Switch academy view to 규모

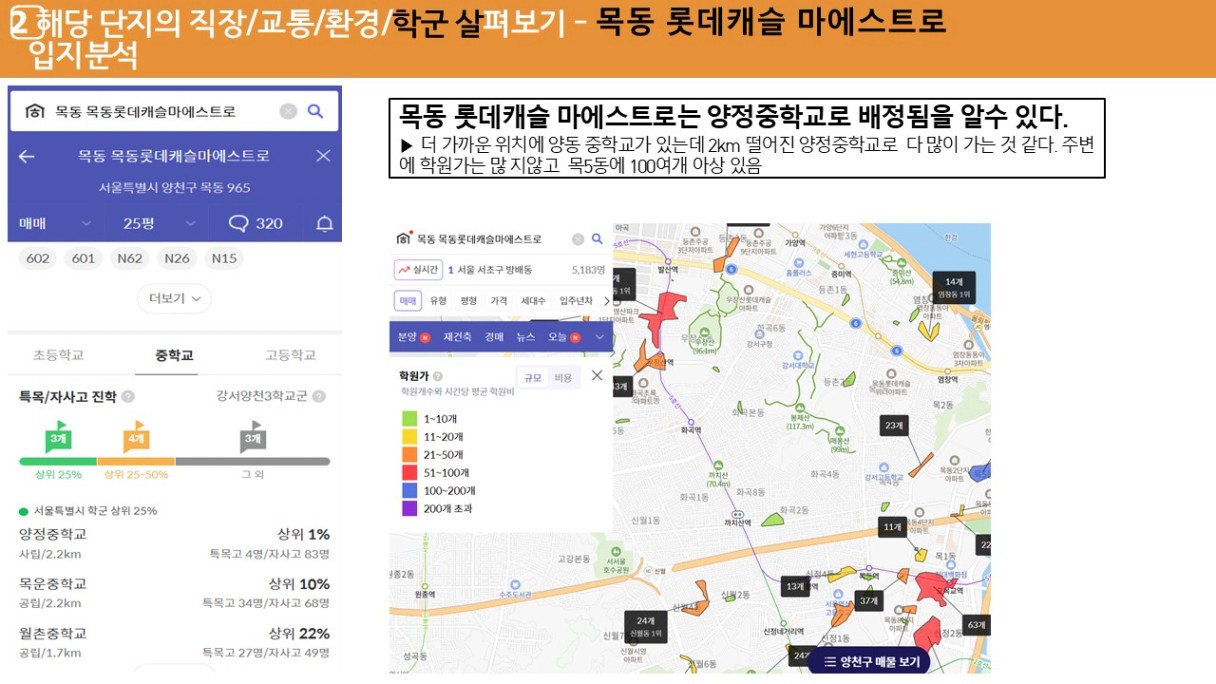(532, 377)
